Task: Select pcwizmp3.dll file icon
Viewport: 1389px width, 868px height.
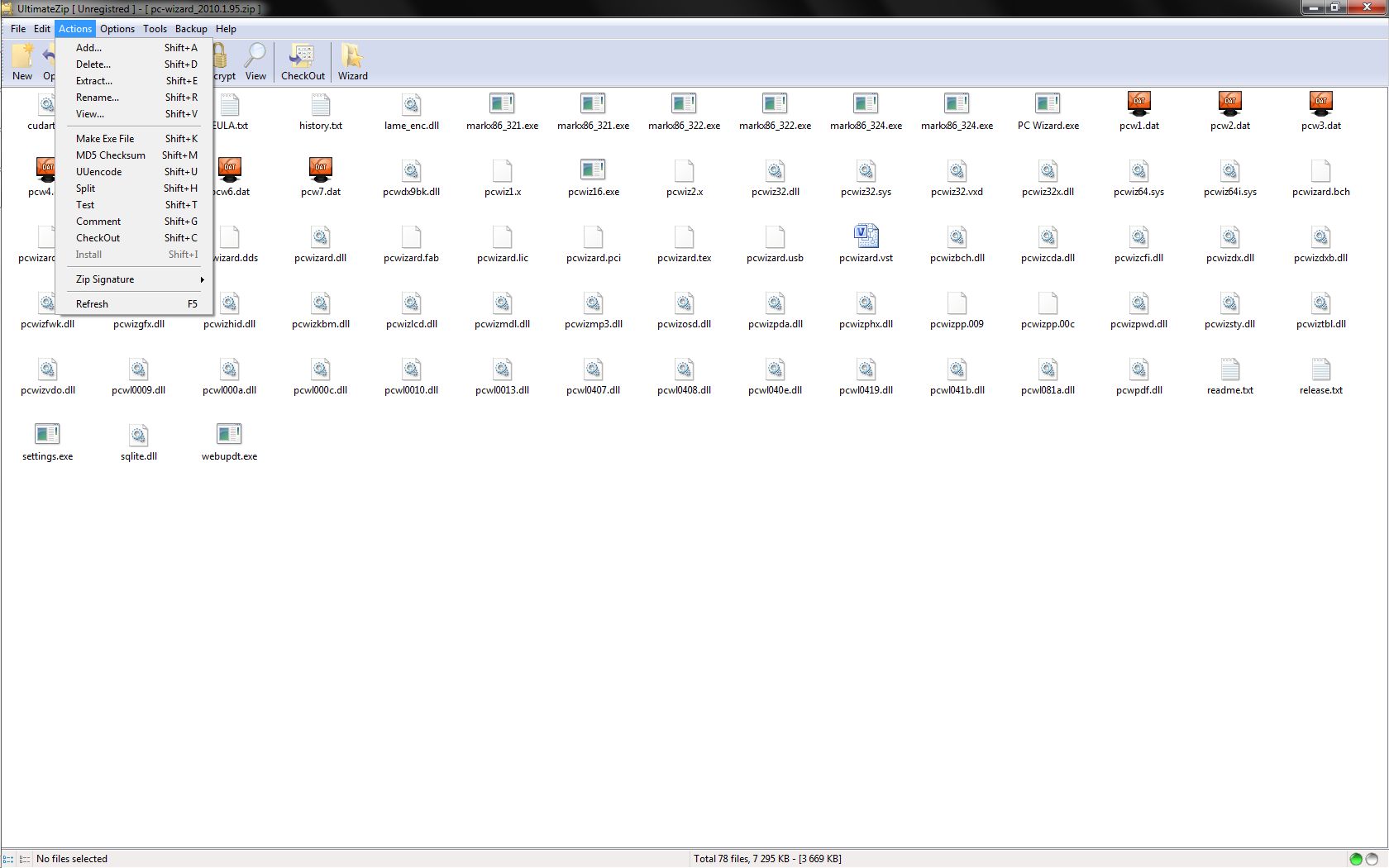Action: click(x=594, y=303)
